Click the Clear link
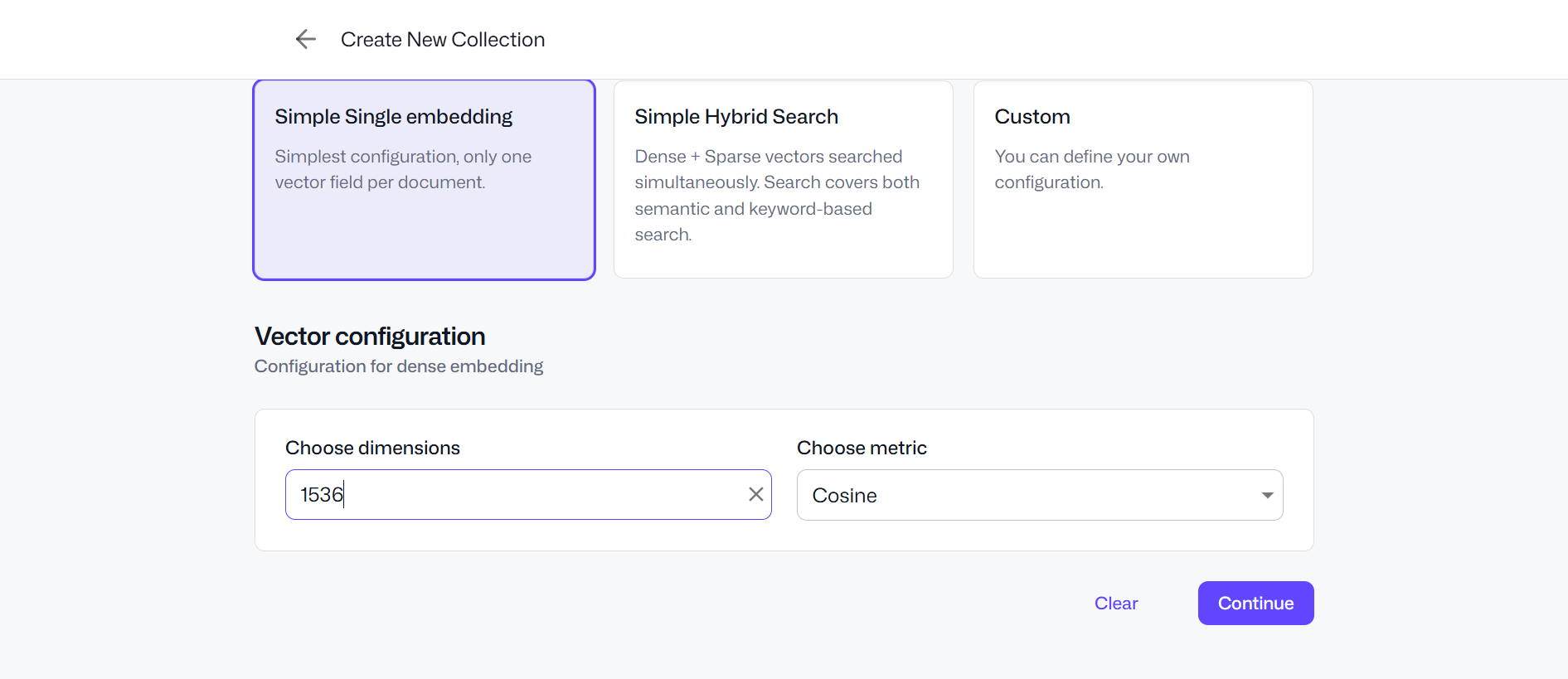 (x=1115, y=604)
